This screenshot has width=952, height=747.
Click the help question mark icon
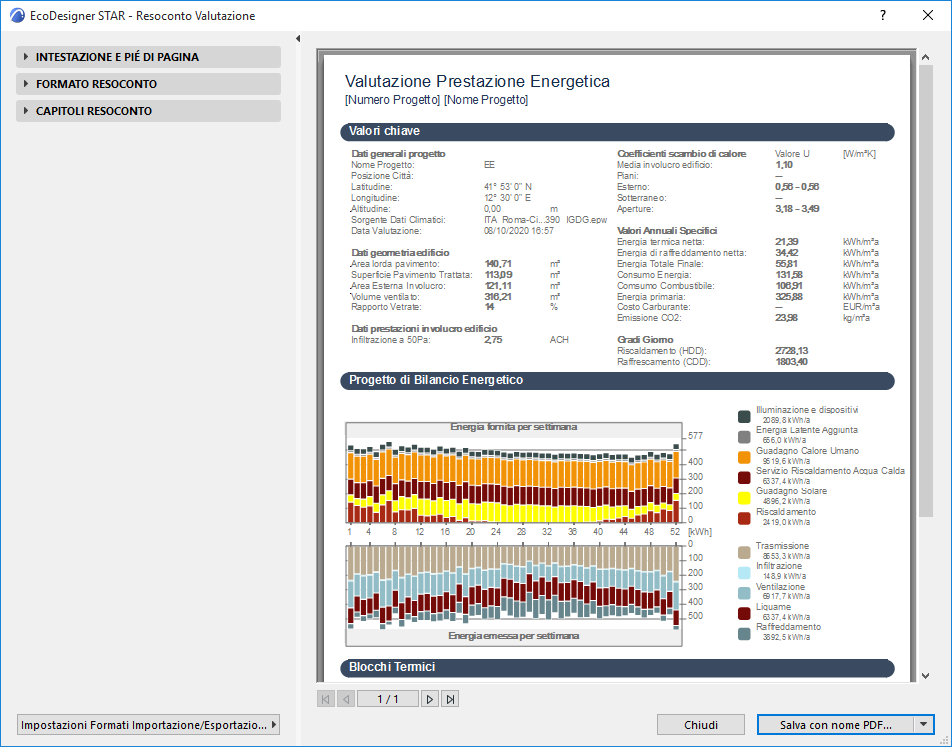(883, 15)
